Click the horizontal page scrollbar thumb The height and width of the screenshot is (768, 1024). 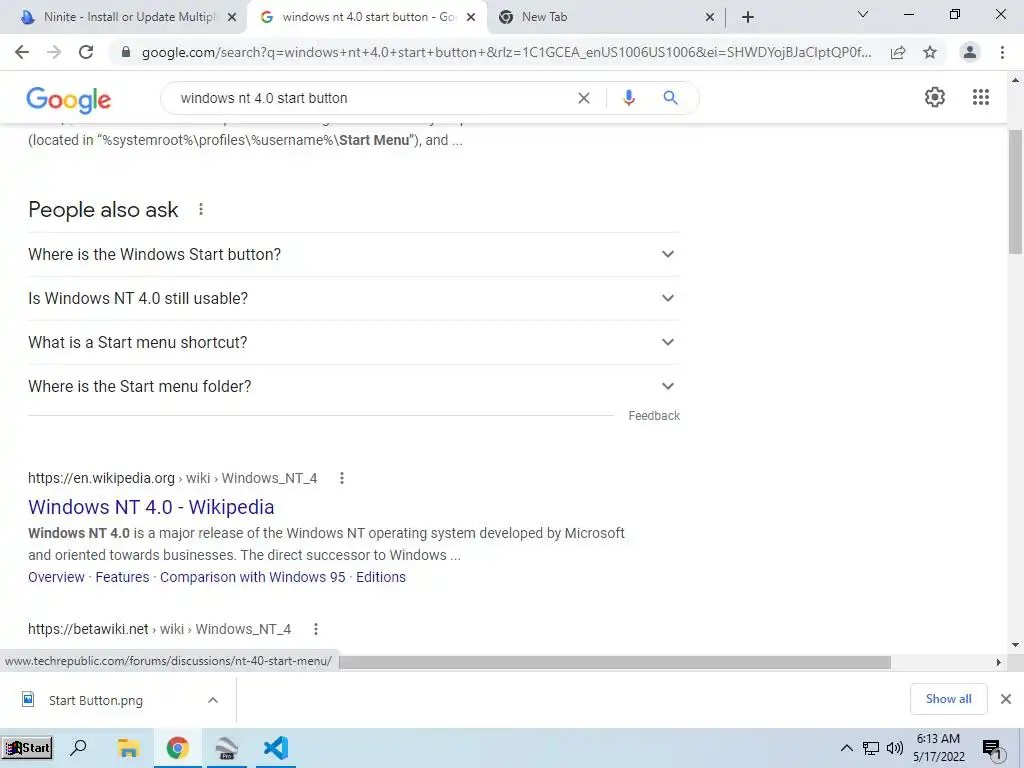click(615, 663)
